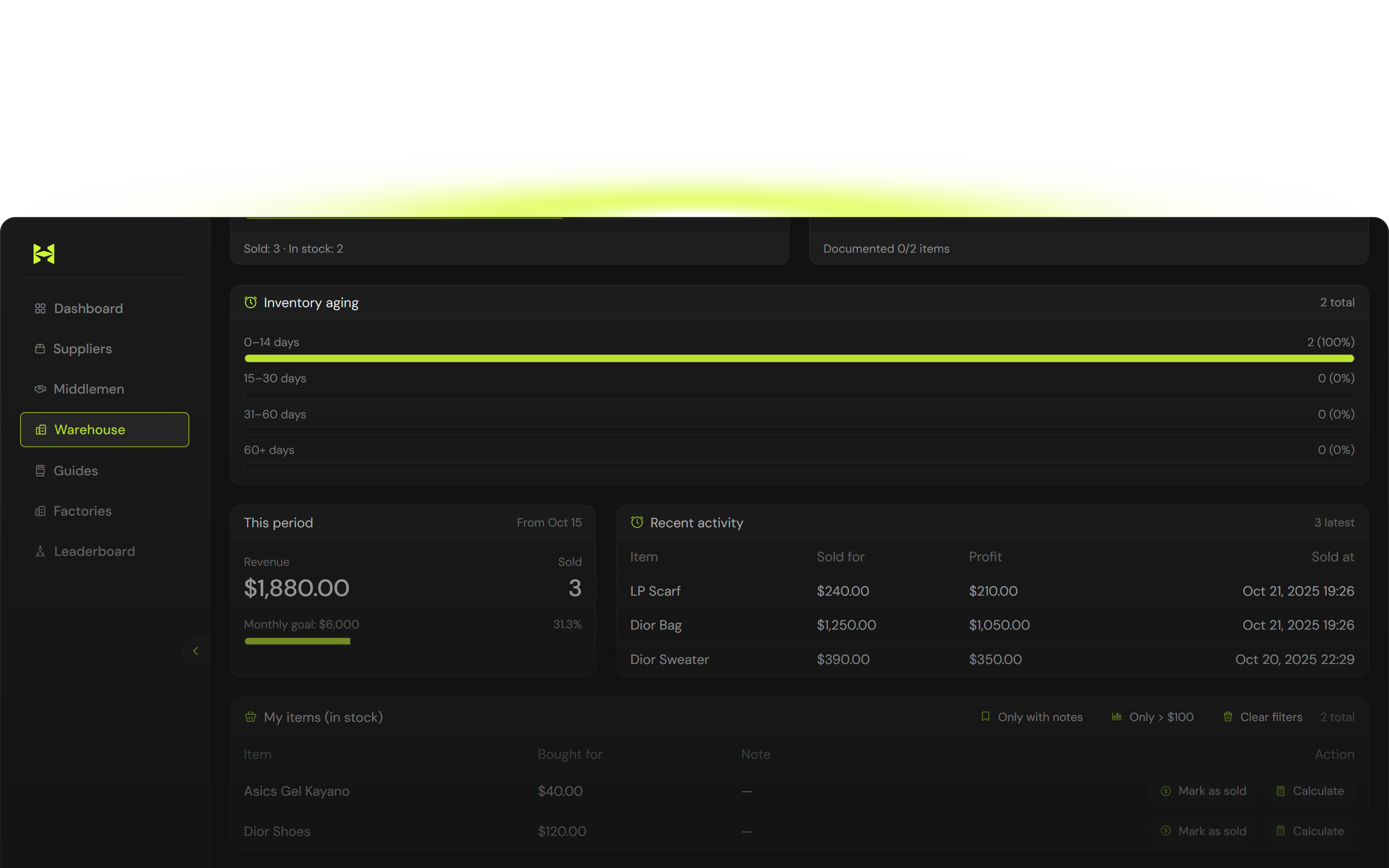The height and width of the screenshot is (868, 1389).
Task: Open the Suppliers section
Action: (x=82, y=349)
